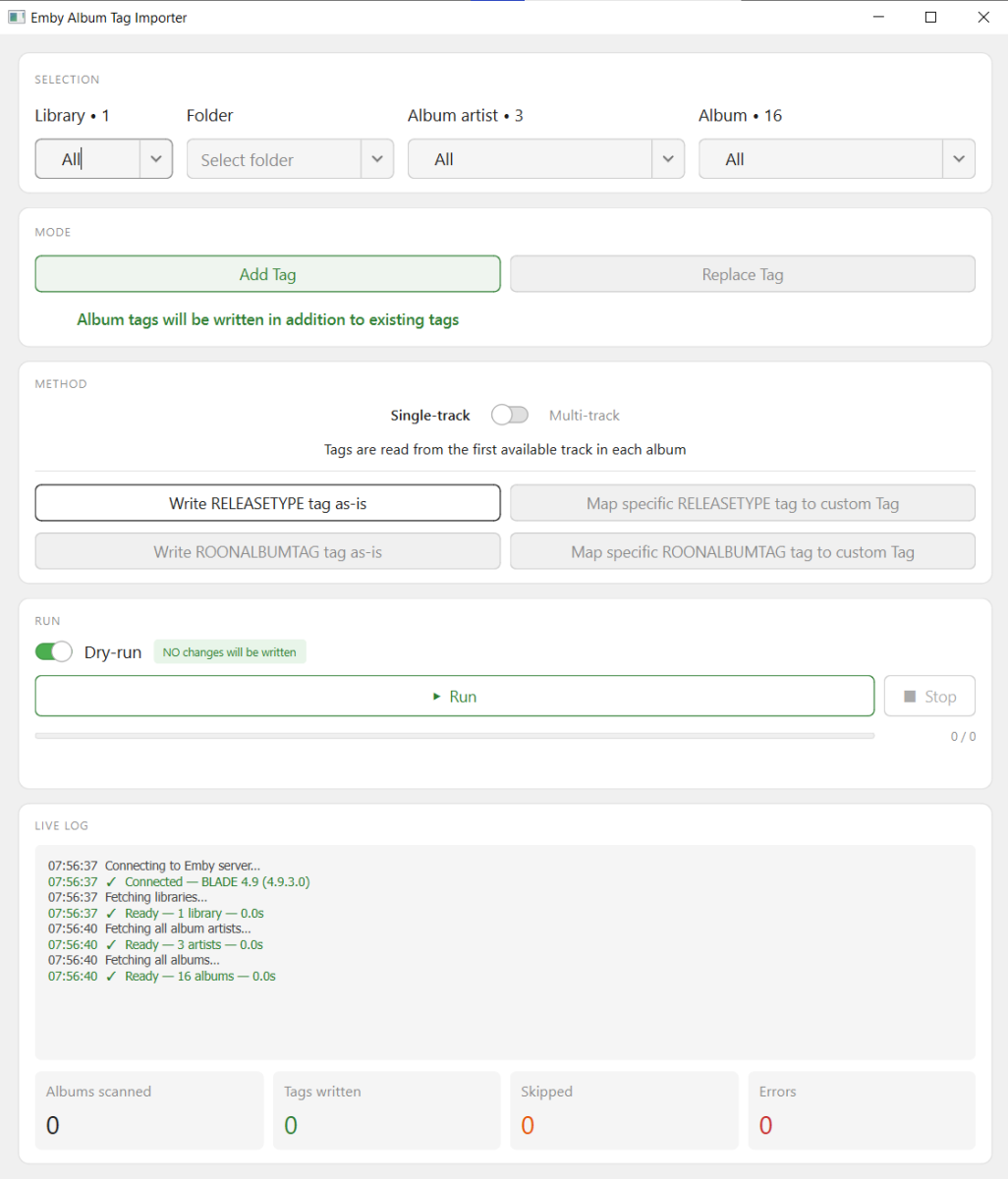The width and height of the screenshot is (1008, 1179).
Task: Select Map specific ROONALBUMTAG tag to custom Tag
Action: pos(743,552)
